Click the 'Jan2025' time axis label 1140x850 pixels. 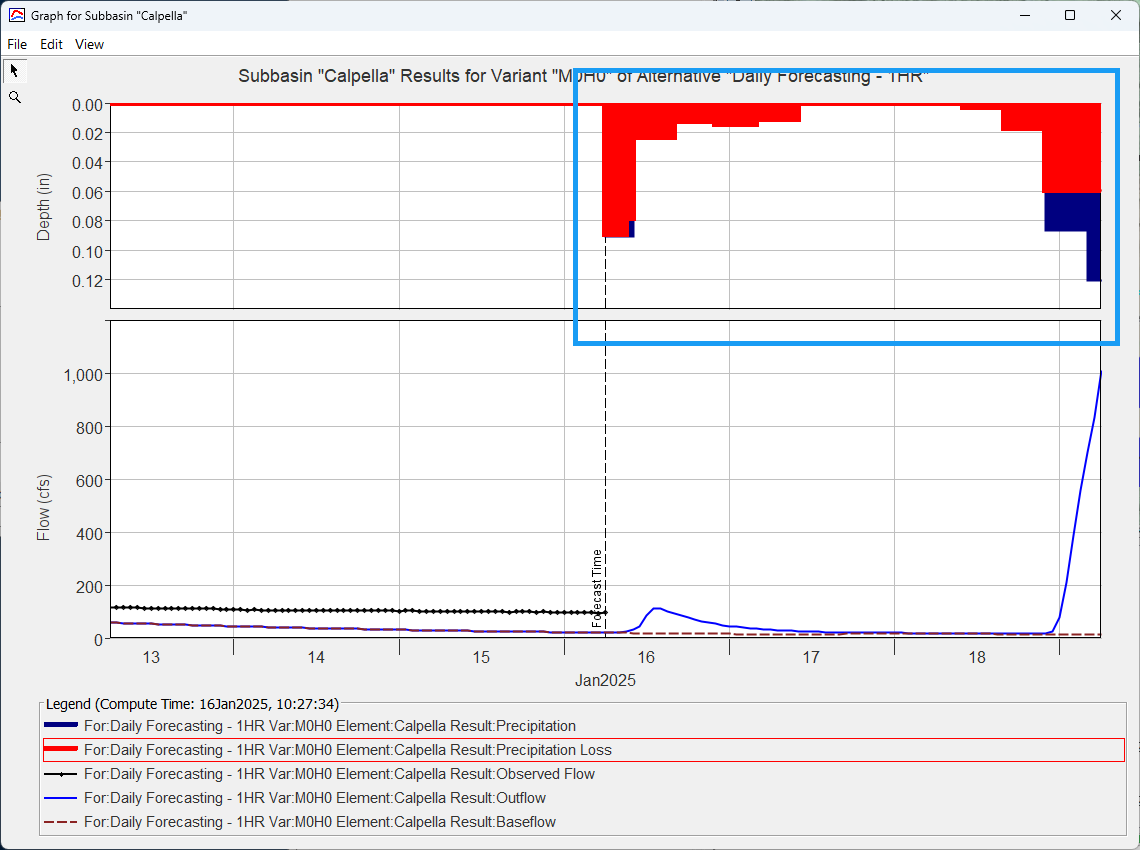605,680
